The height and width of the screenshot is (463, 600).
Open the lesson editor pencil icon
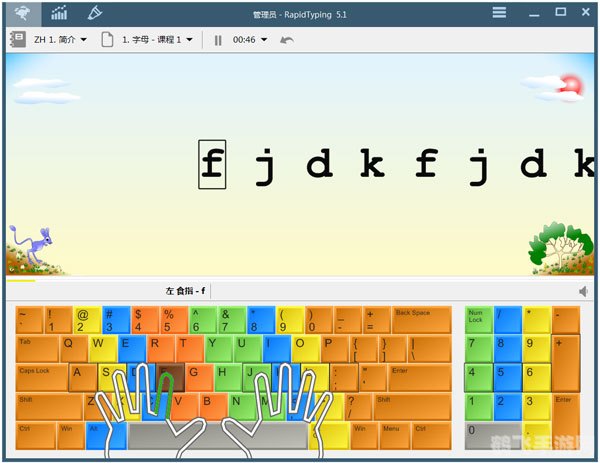(95, 13)
